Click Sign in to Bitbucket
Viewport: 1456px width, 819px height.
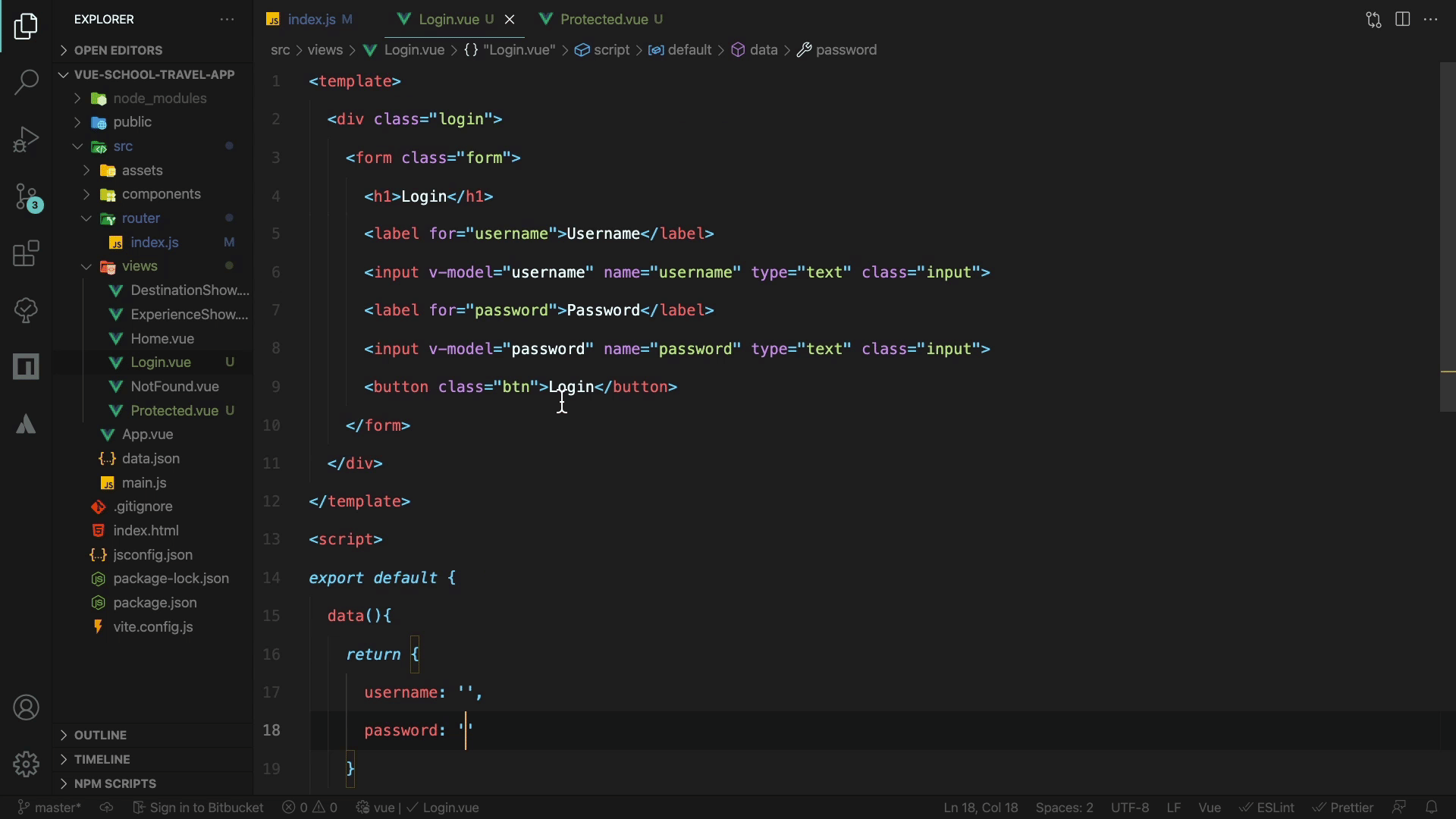(199, 808)
